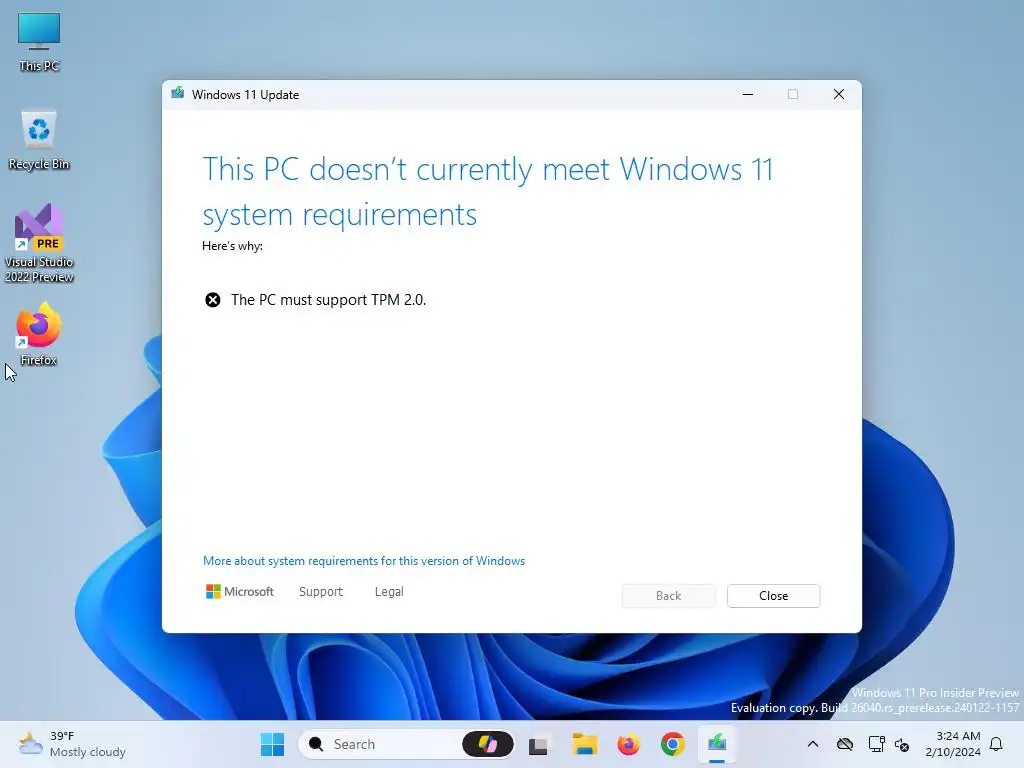The image size is (1024, 768).
Task: Launch Visual Studio 2022 Preview shortcut
Action: pyautogui.click(x=39, y=243)
